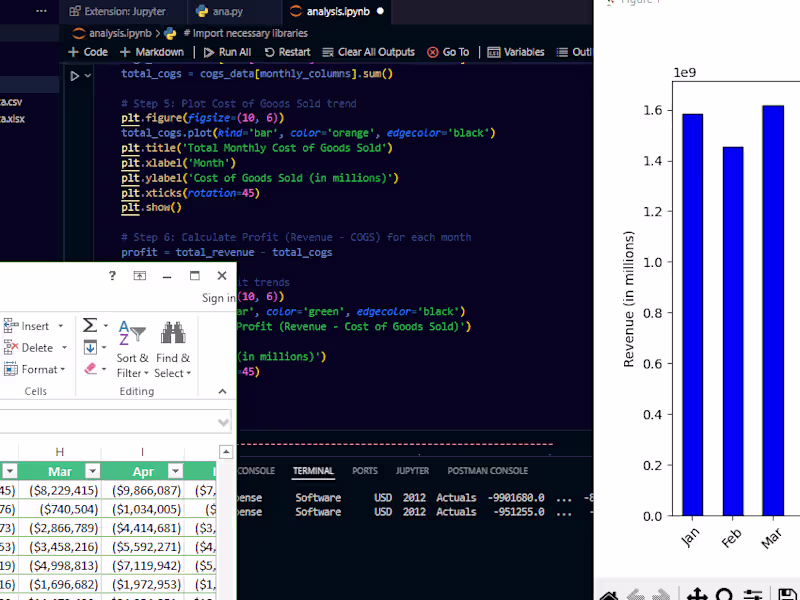800x600 pixels.
Task: Click the Excel Clear eraser icon
Action: [90, 369]
